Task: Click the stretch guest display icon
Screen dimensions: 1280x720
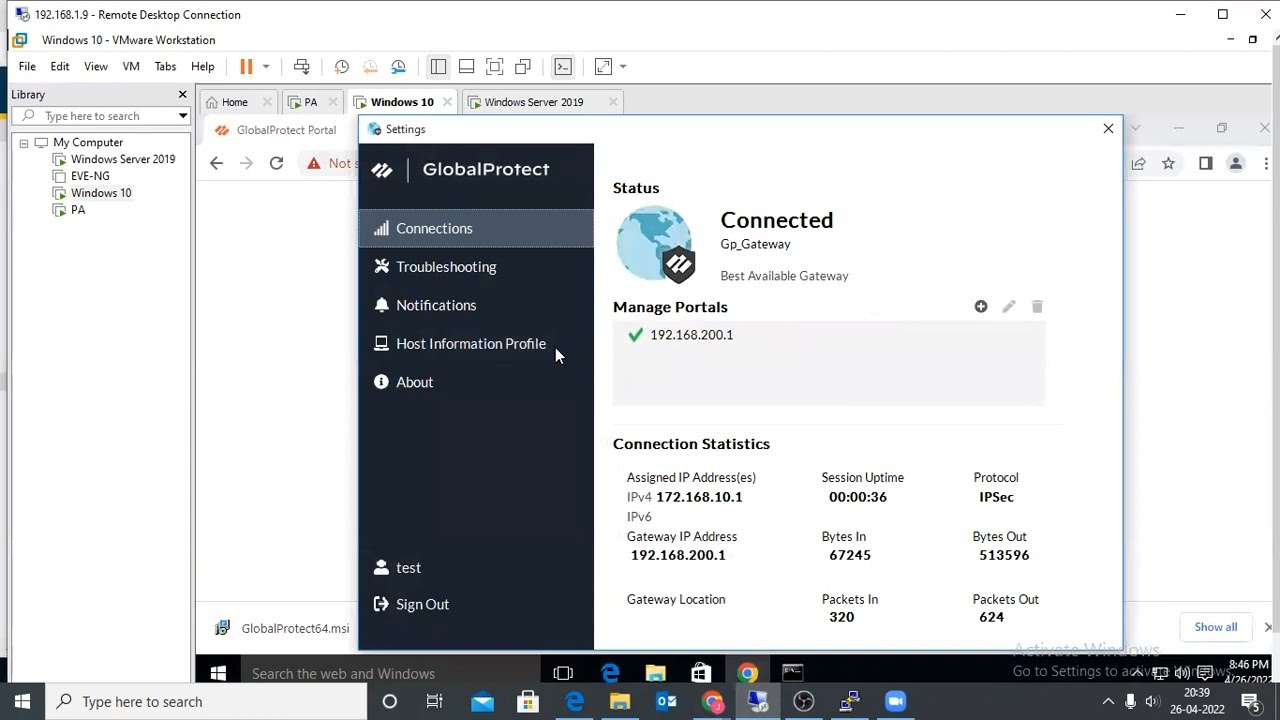Action: click(603, 67)
